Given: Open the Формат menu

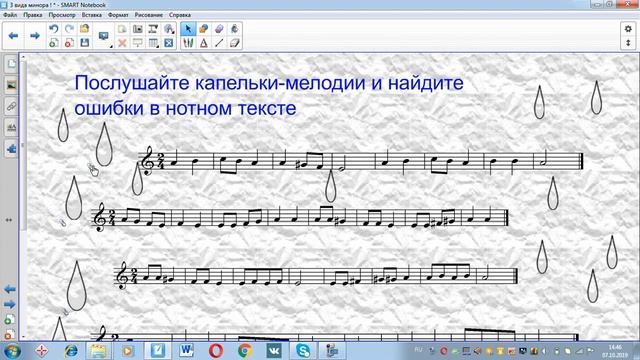Looking at the screenshot, I should (118, 15).
